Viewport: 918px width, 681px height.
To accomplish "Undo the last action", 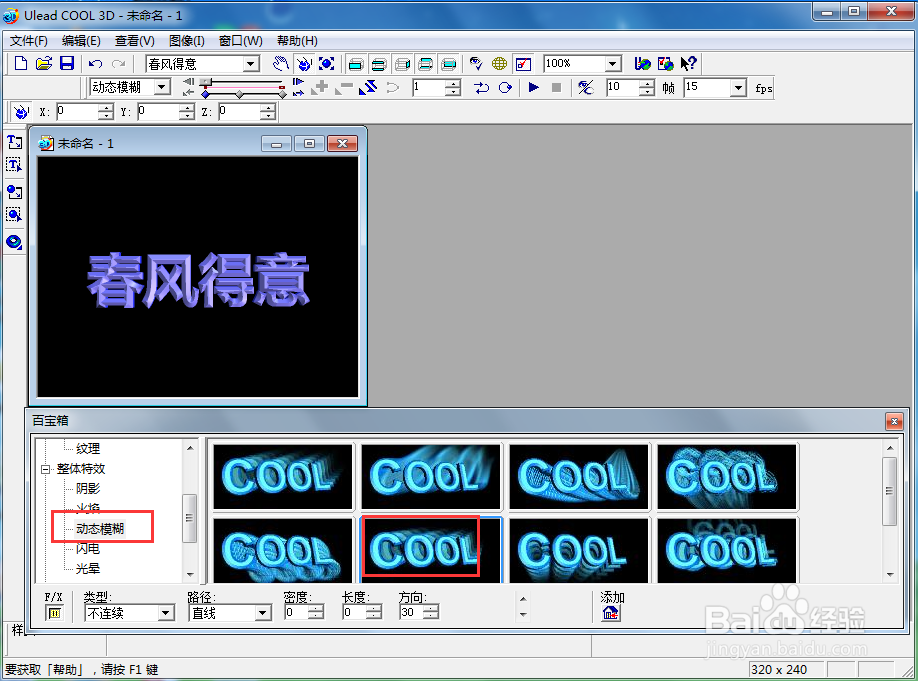I will 95,63.
